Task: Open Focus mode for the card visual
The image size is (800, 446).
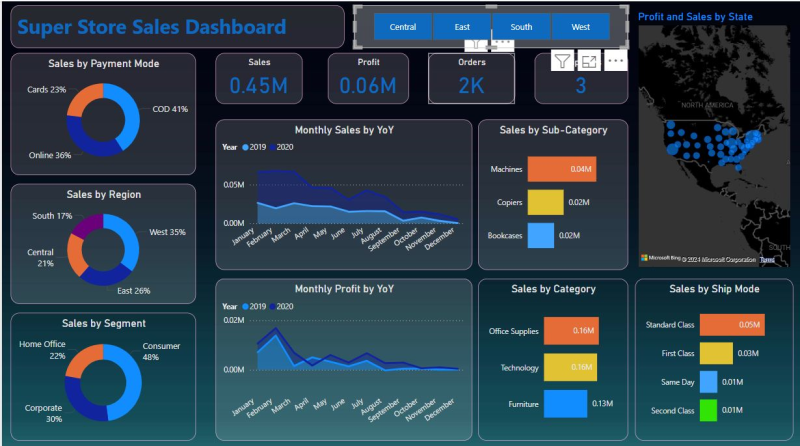Action: (x=589, y=62)
